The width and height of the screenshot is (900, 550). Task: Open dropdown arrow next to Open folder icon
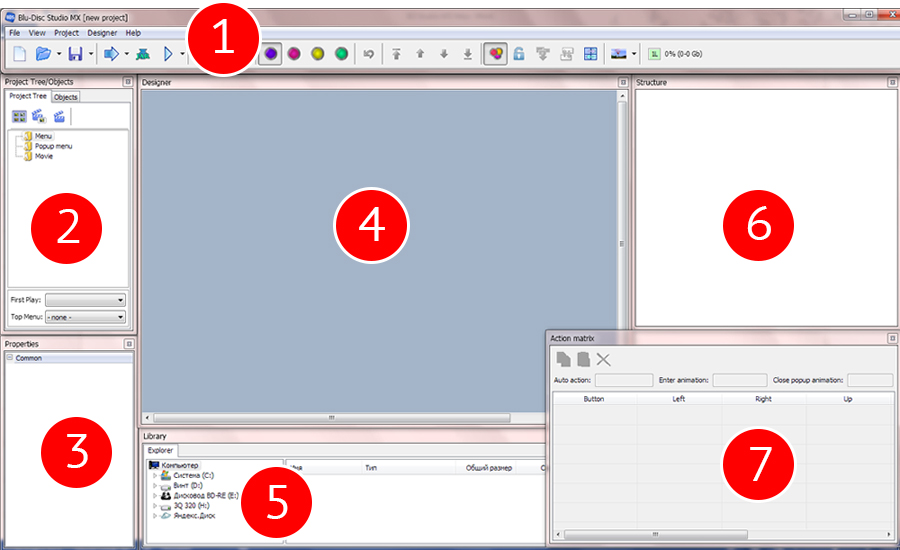click(59, 54)
